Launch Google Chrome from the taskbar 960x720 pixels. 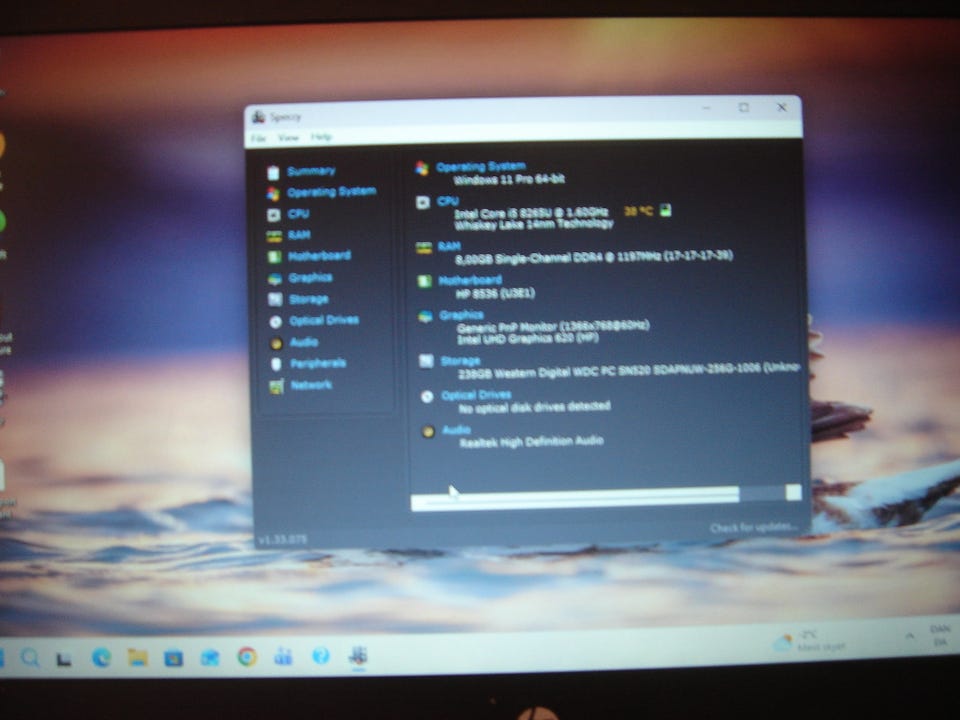pos(247,656)
